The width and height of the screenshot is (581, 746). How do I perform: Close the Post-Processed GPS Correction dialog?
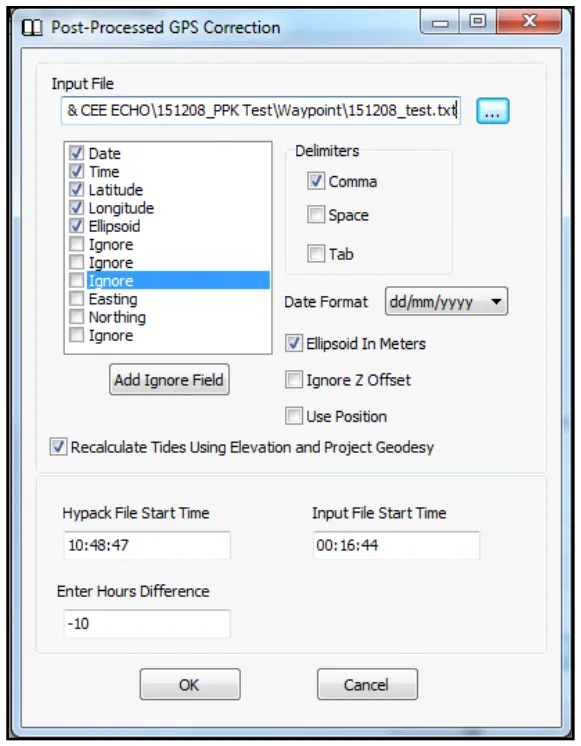click(x=529, y=21)
